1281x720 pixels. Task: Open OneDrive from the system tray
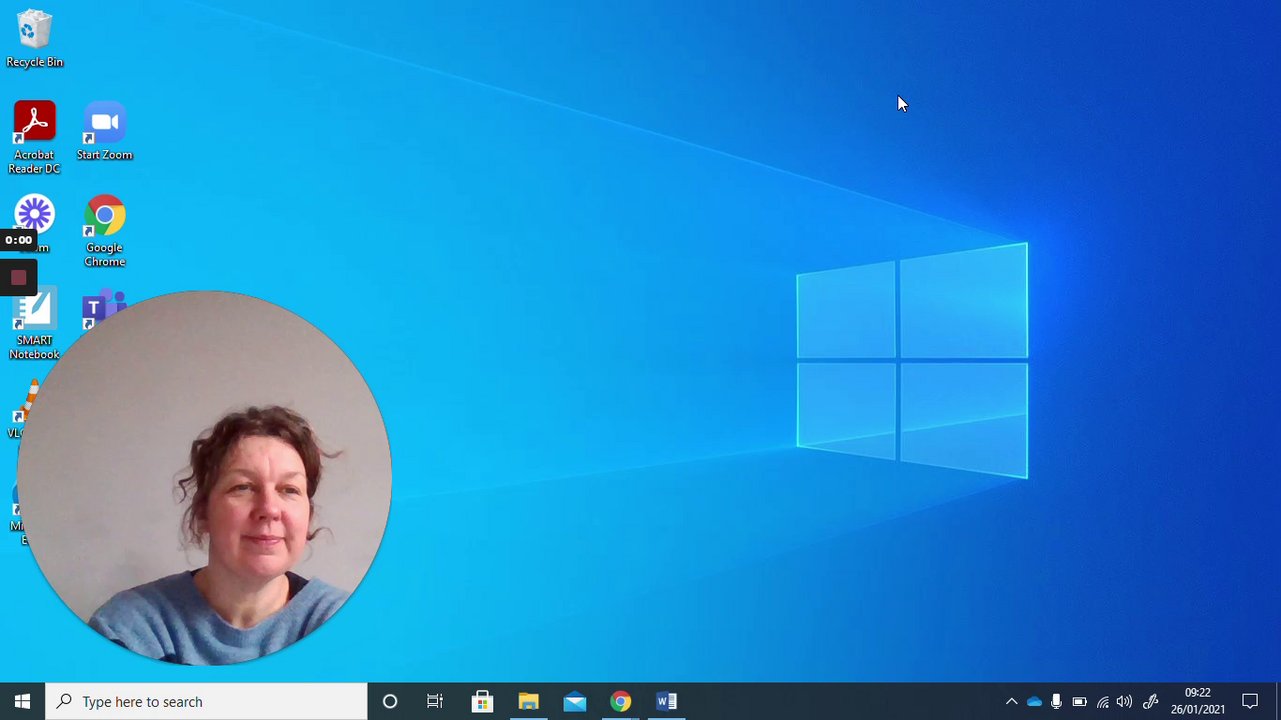tap(1034, 701)
